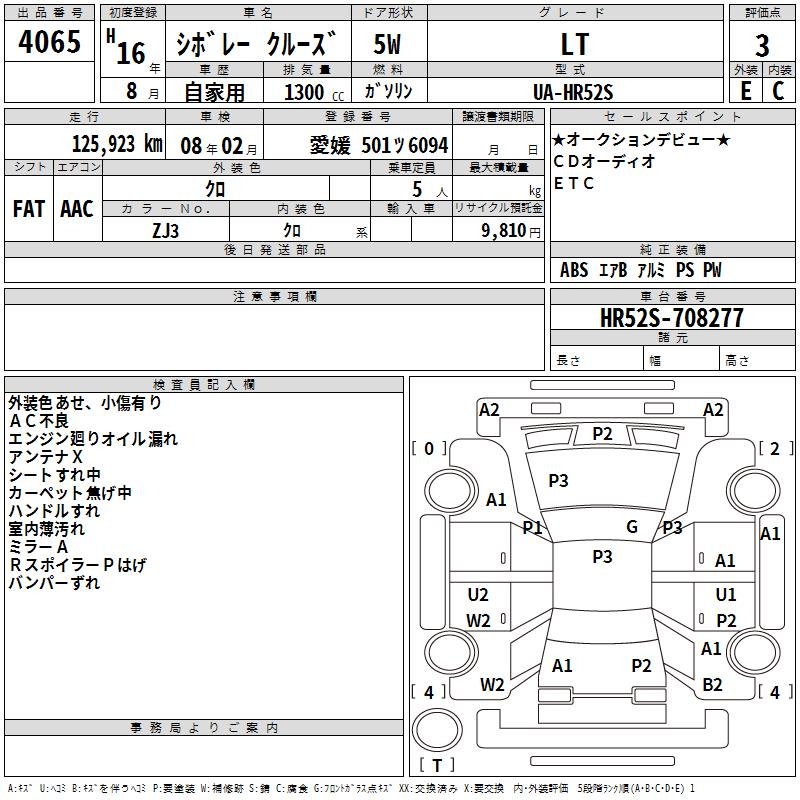Click the color number ZJ3

tap(166, 231)
